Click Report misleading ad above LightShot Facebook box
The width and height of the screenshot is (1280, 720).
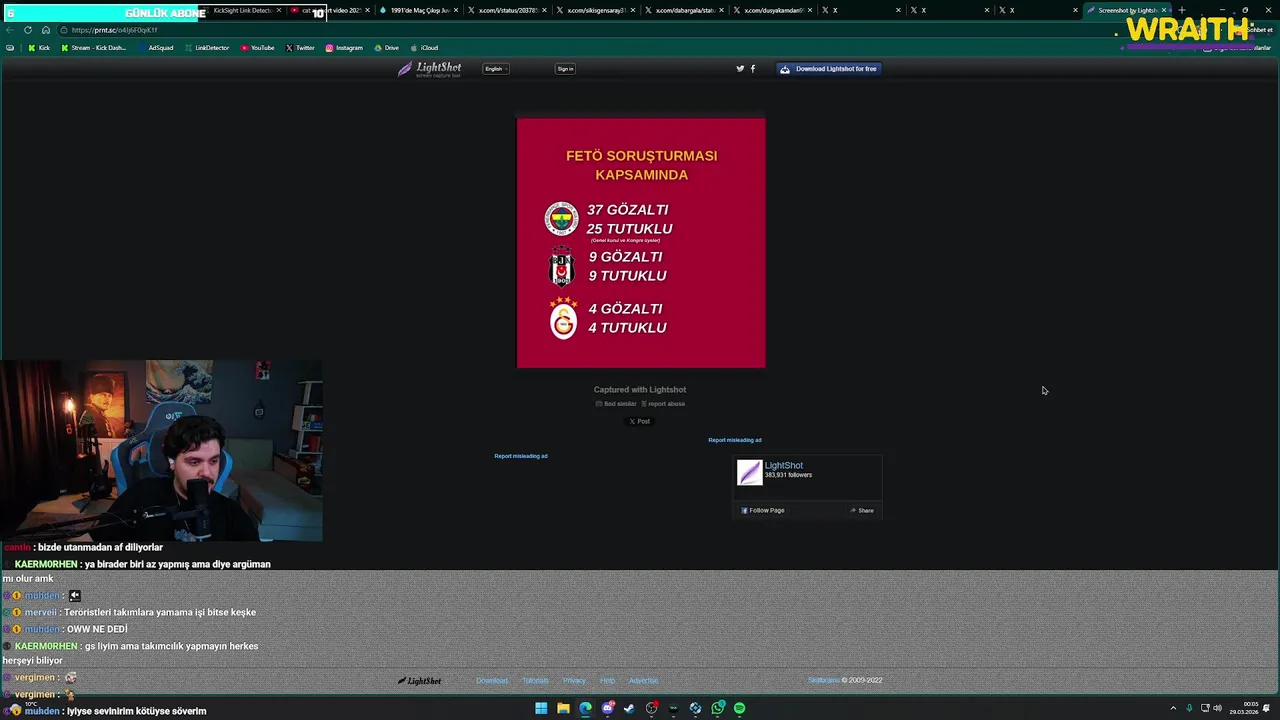click(x=735, y=440)
